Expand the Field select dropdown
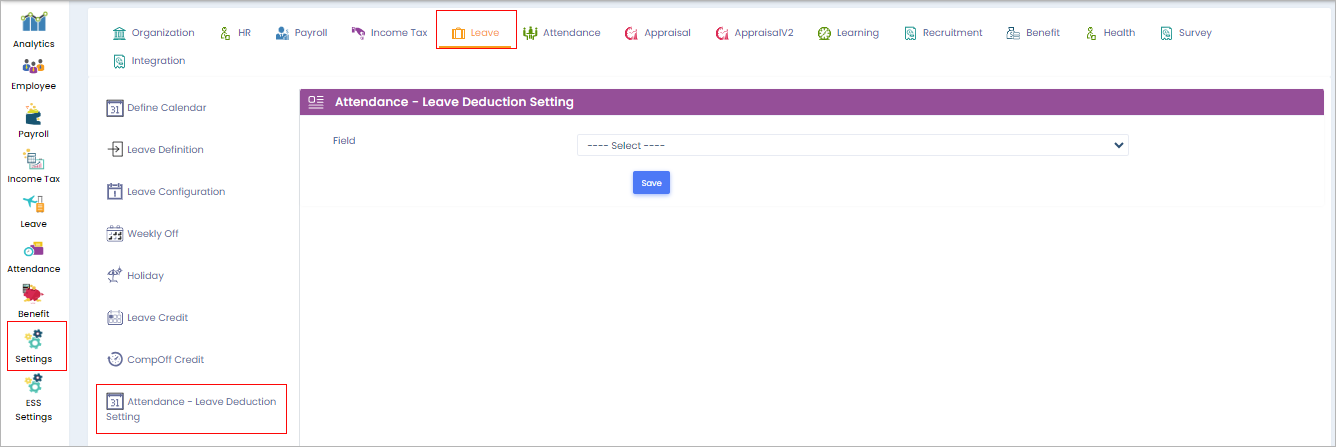 coord(852,146)
